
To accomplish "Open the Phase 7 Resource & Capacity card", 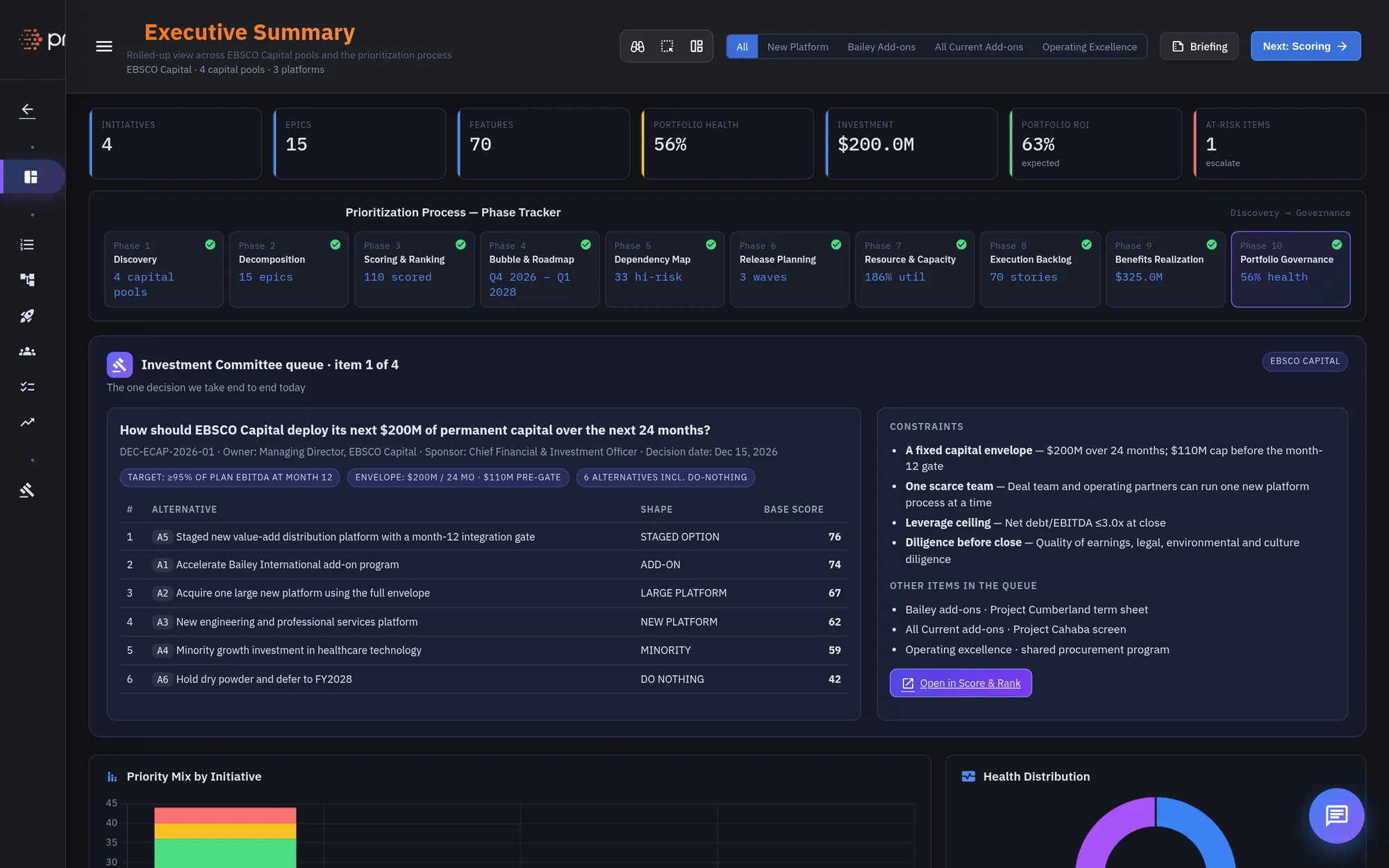I will 915,269.
